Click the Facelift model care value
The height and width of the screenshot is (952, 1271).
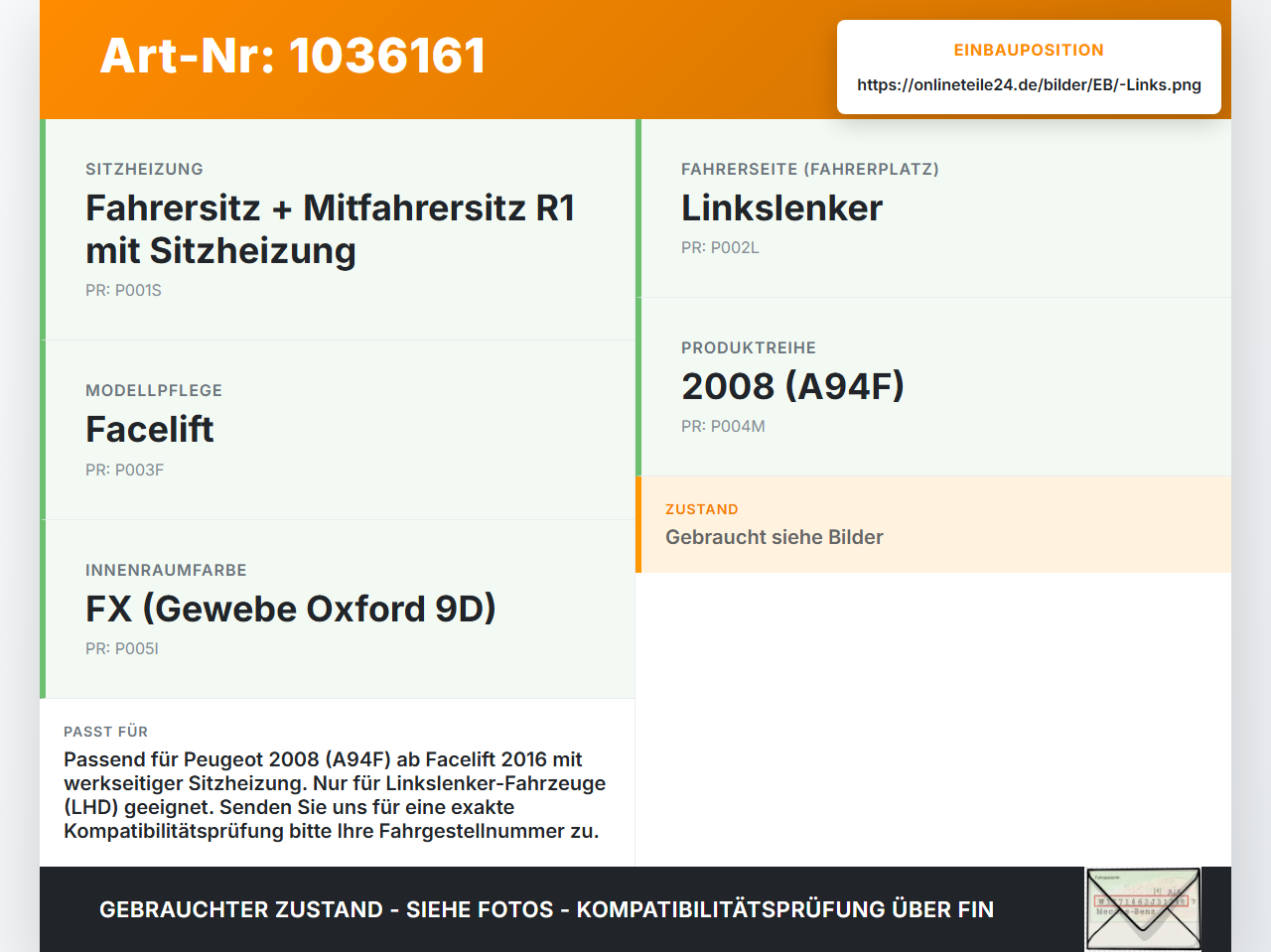150,429
